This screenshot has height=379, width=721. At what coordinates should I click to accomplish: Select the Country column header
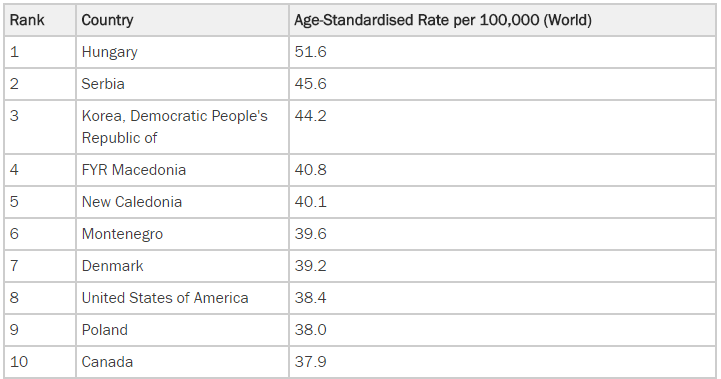click(x=107, y=20)
